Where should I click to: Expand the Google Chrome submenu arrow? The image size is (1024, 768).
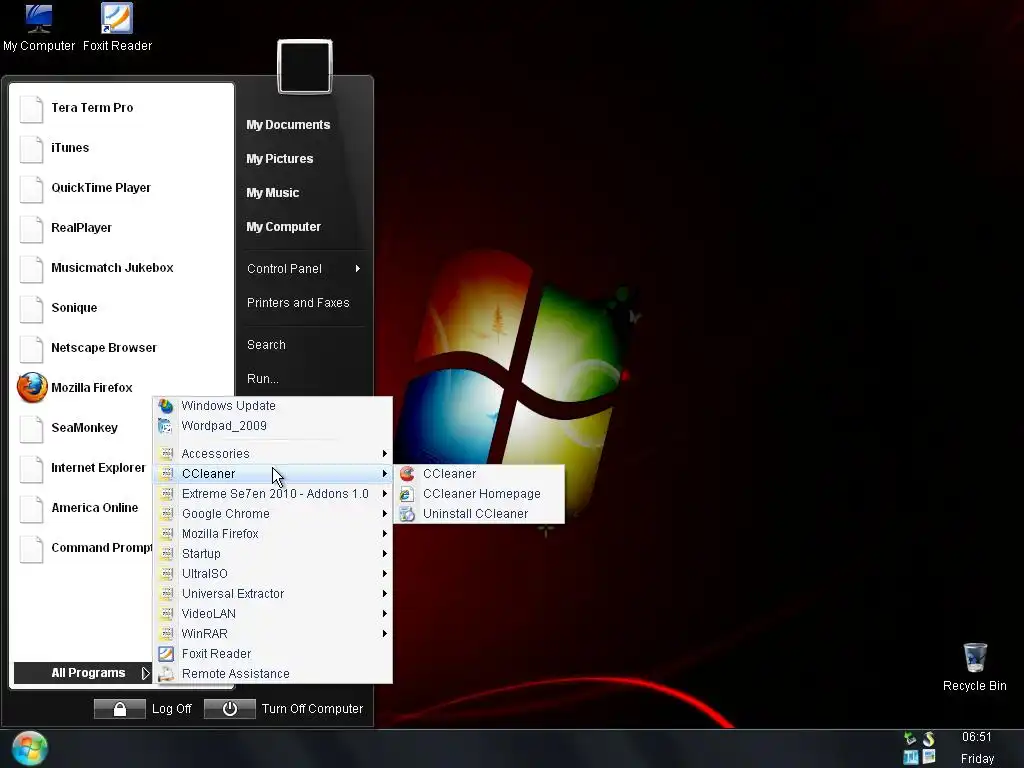[x=385, y=514]
